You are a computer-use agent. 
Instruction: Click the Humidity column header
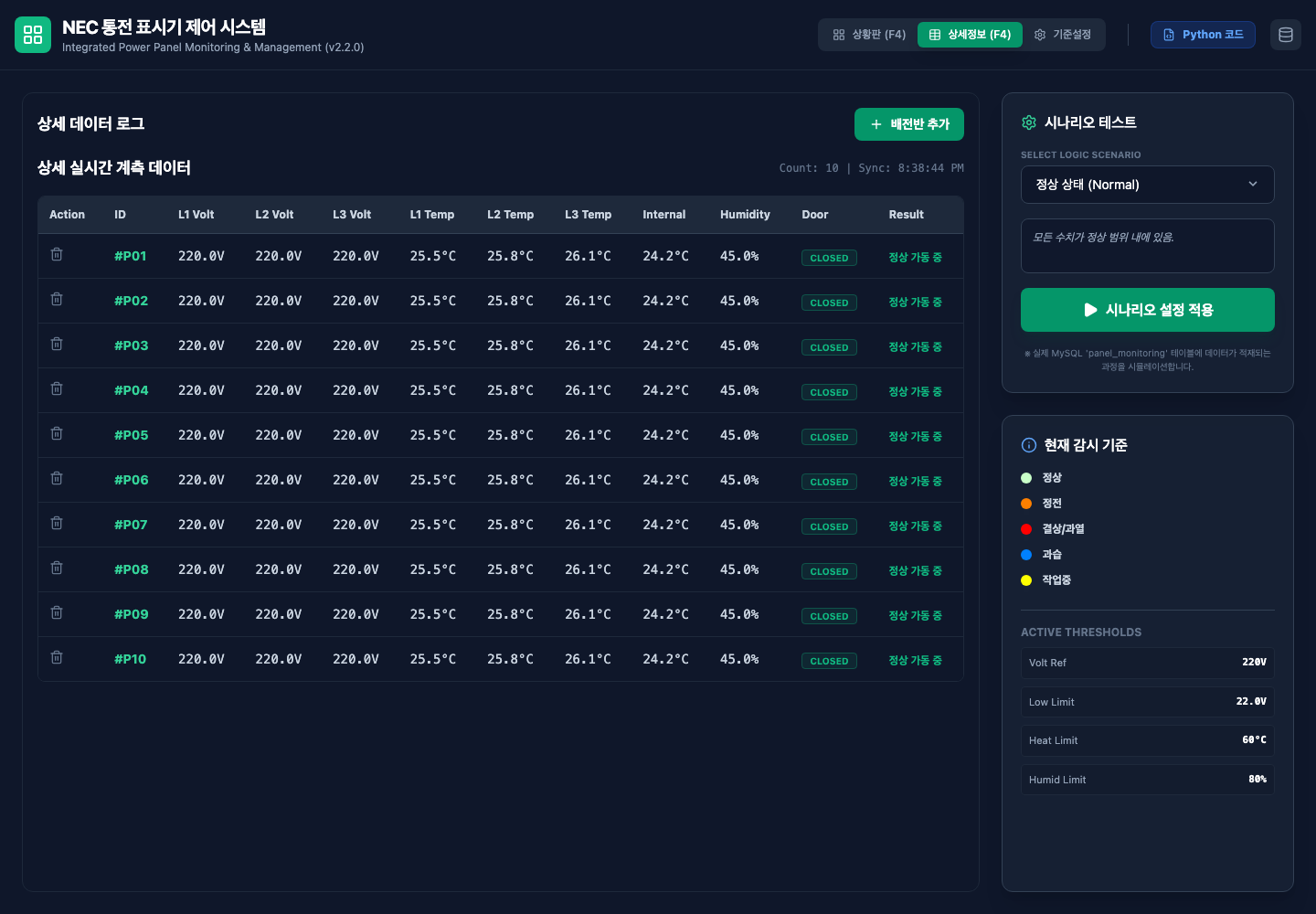(x=745, y=215)
